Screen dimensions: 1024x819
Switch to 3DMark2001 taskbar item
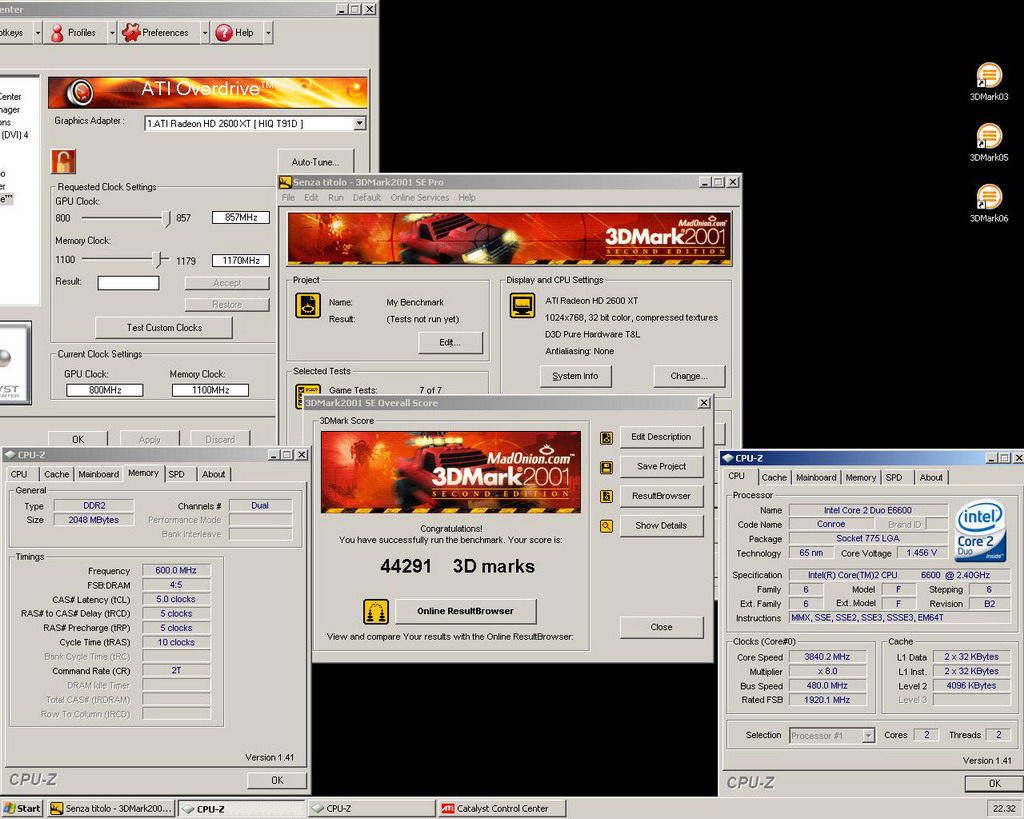pos(111,809)
